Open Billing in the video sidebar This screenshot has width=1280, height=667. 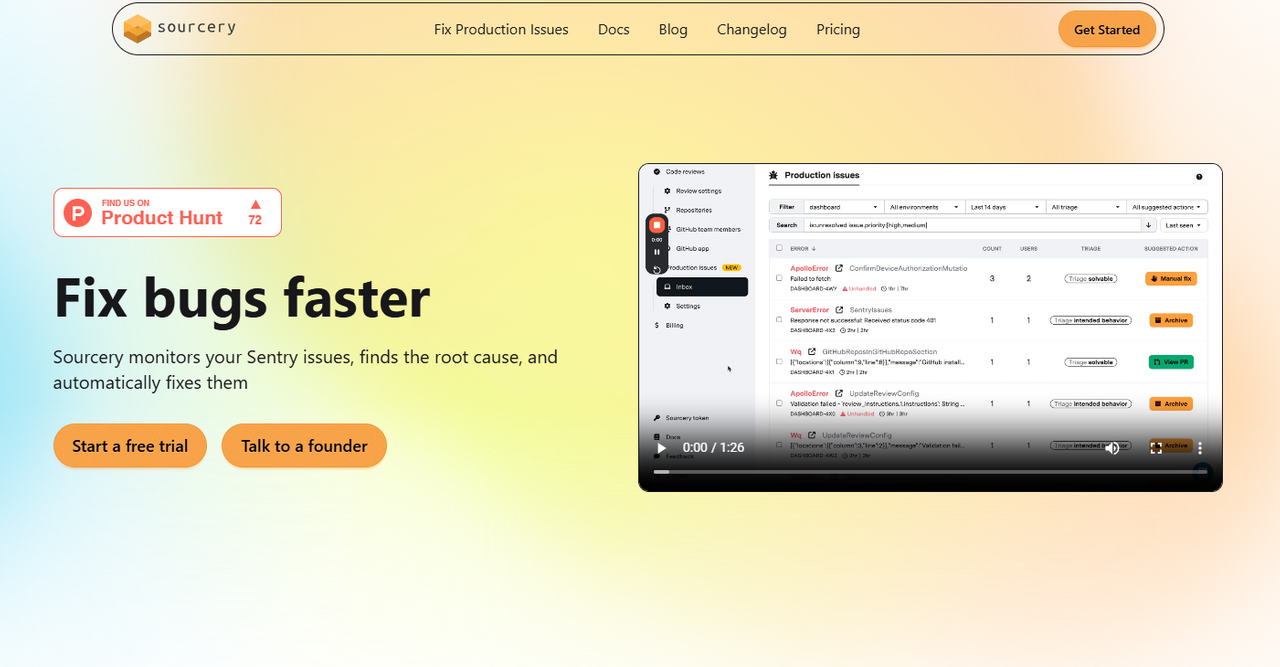click(669, 325)
